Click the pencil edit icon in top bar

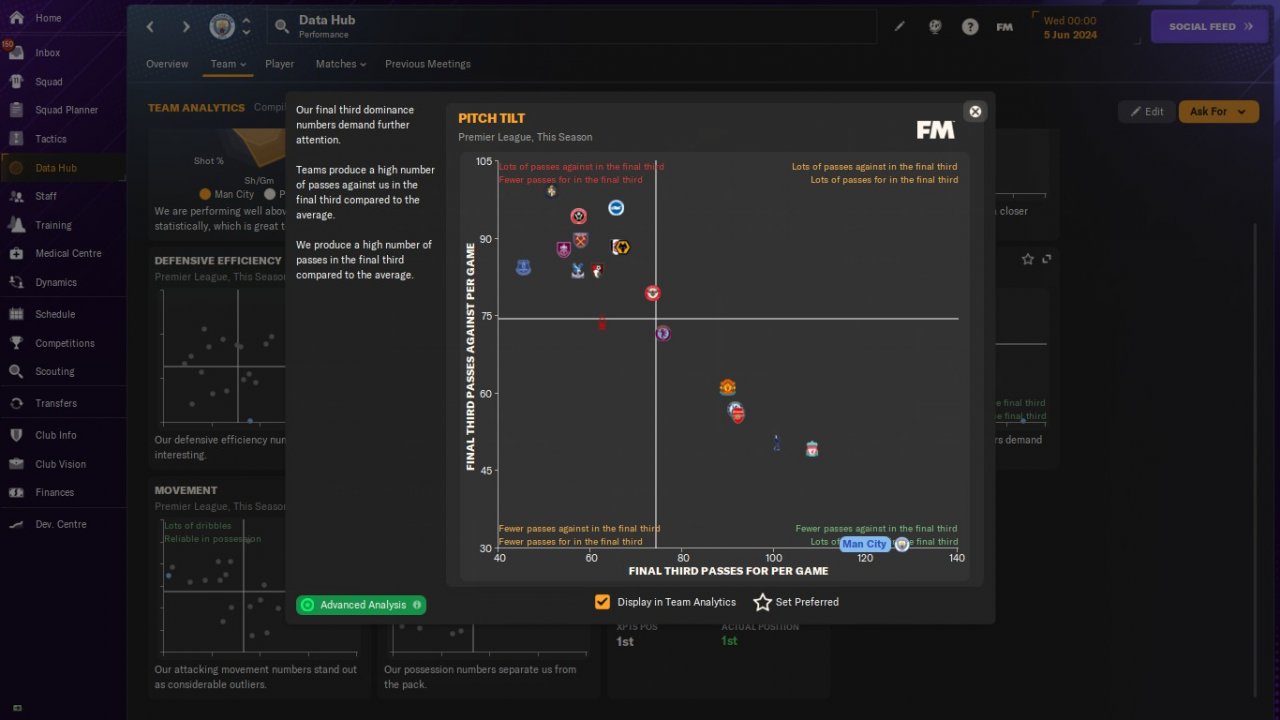[899, 27]
